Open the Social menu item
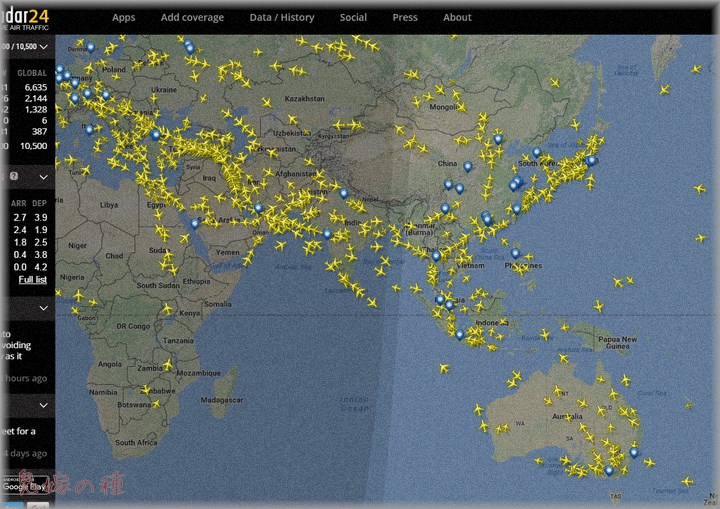 click(353, 17)
